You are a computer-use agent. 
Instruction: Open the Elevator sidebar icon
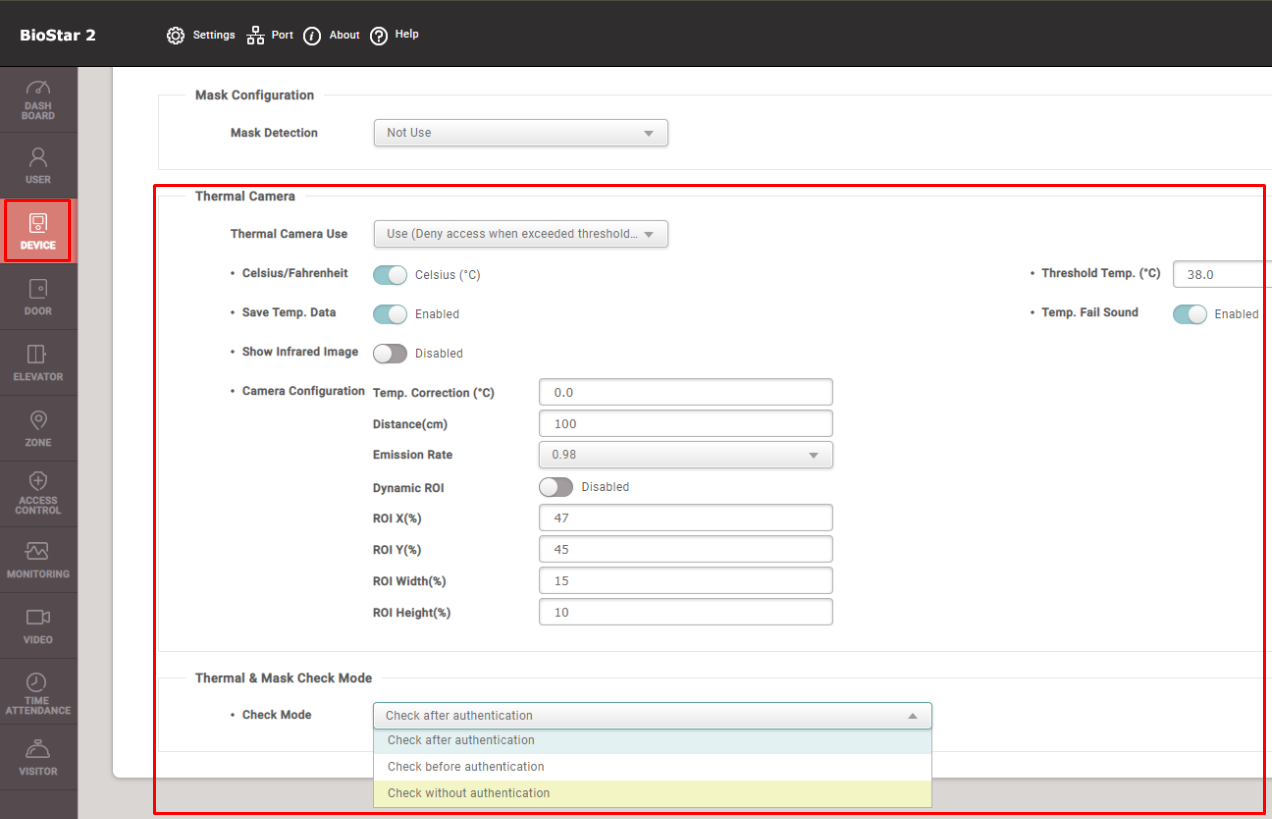click(38, 354)
